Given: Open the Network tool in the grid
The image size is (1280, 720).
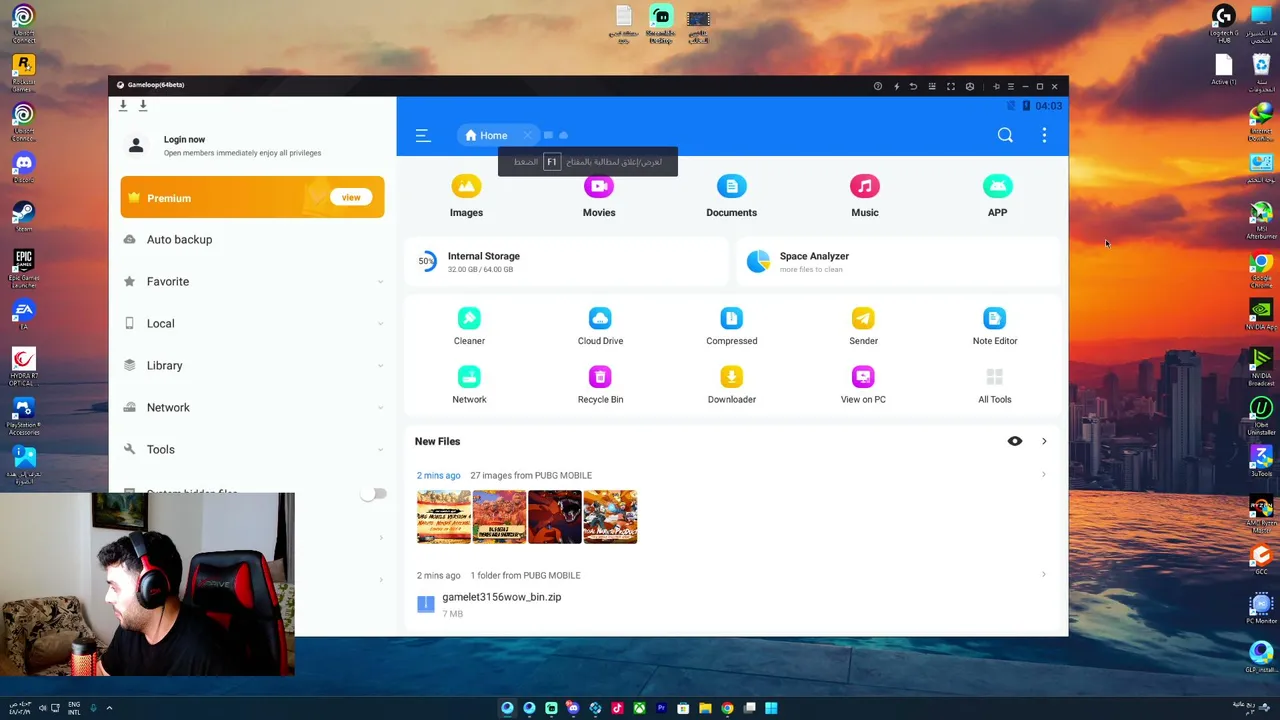Looking at the screenshot, I should 469,385.
